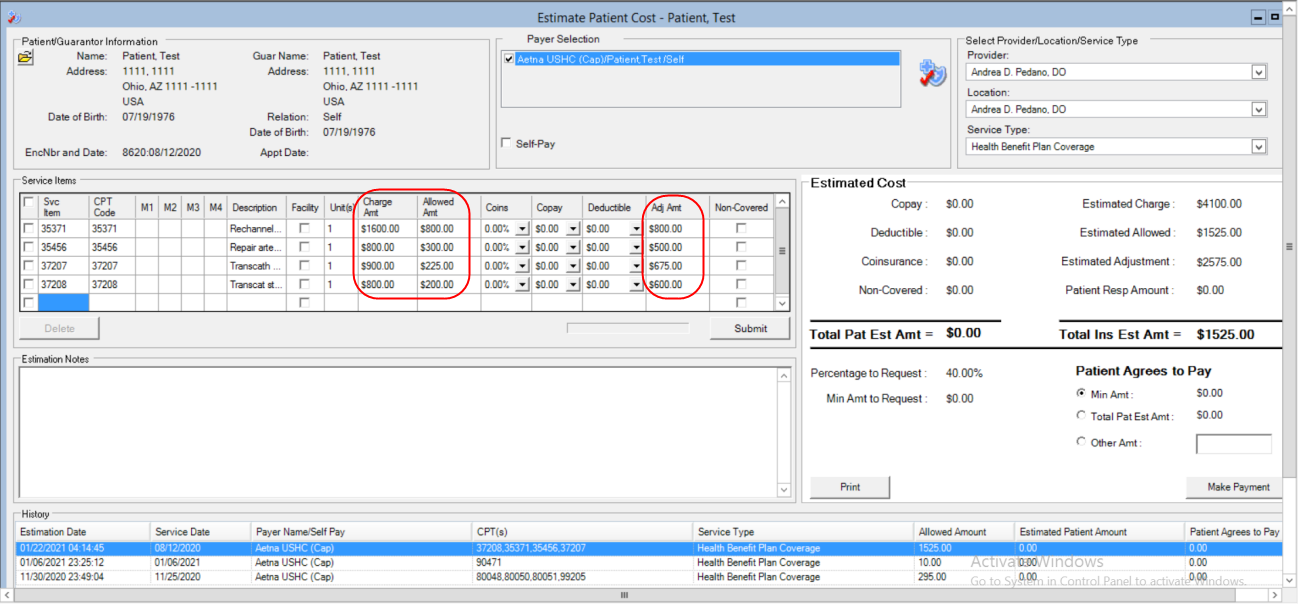The width and height of the screenshot is (1298, 604).
Task: Minimize the Estimate Patient Cost window
Action: tap(1258, 17)
